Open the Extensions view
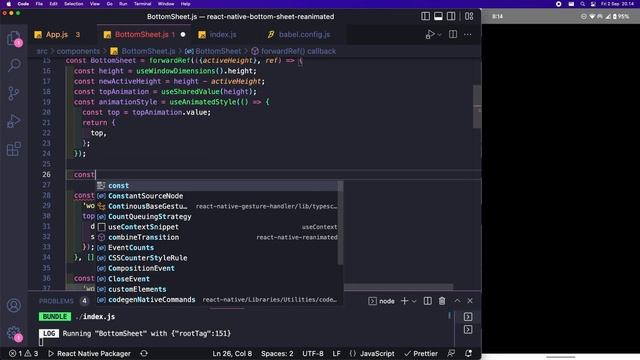Screen dimensions: 640x360 14,149
